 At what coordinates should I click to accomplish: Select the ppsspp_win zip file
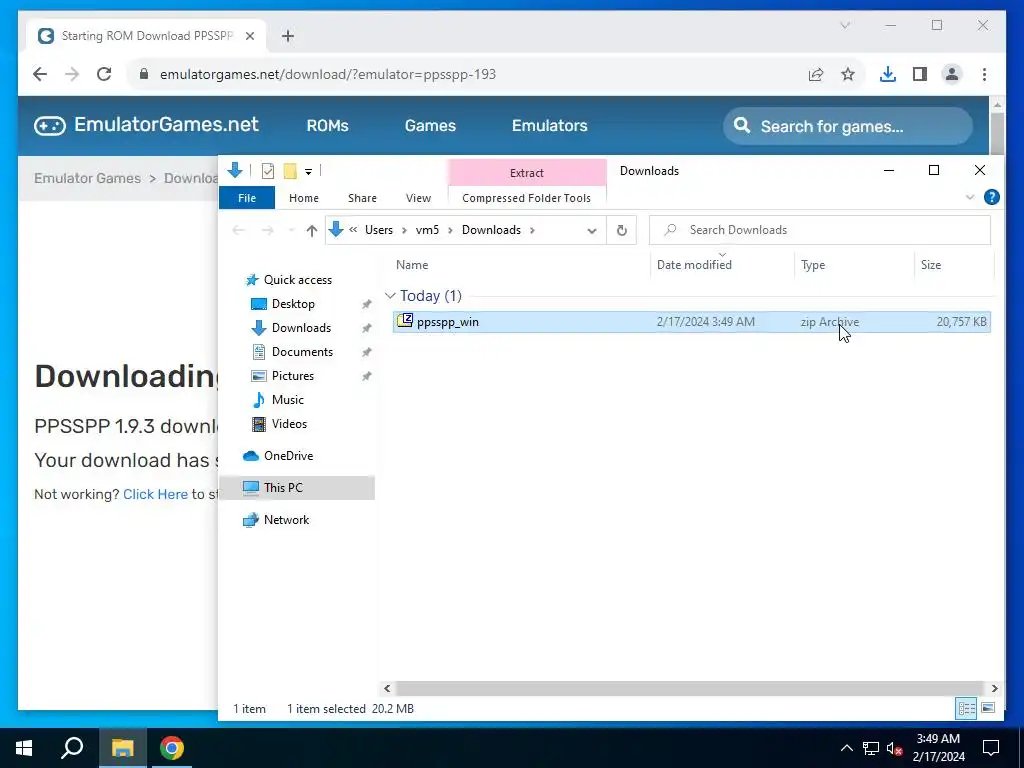click(692, 322)
